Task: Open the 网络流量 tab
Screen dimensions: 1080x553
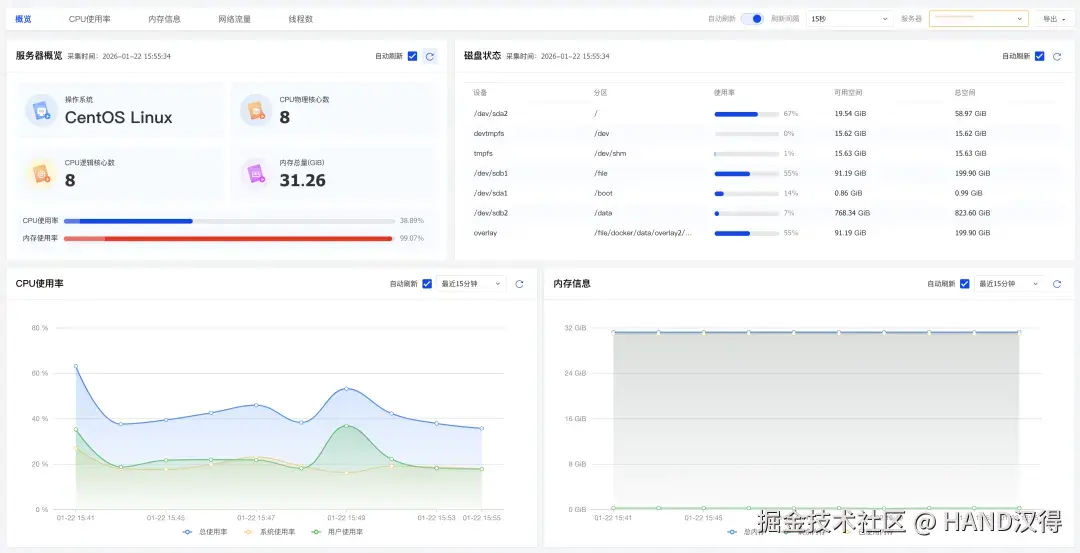Action: point(235,19)
